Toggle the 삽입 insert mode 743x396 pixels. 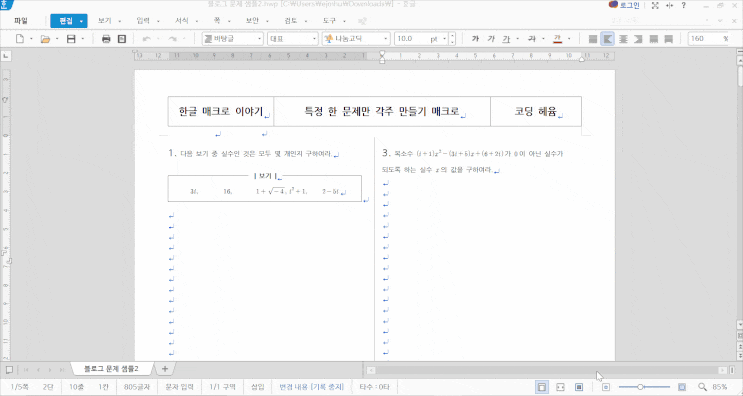(x=257, y=387)
